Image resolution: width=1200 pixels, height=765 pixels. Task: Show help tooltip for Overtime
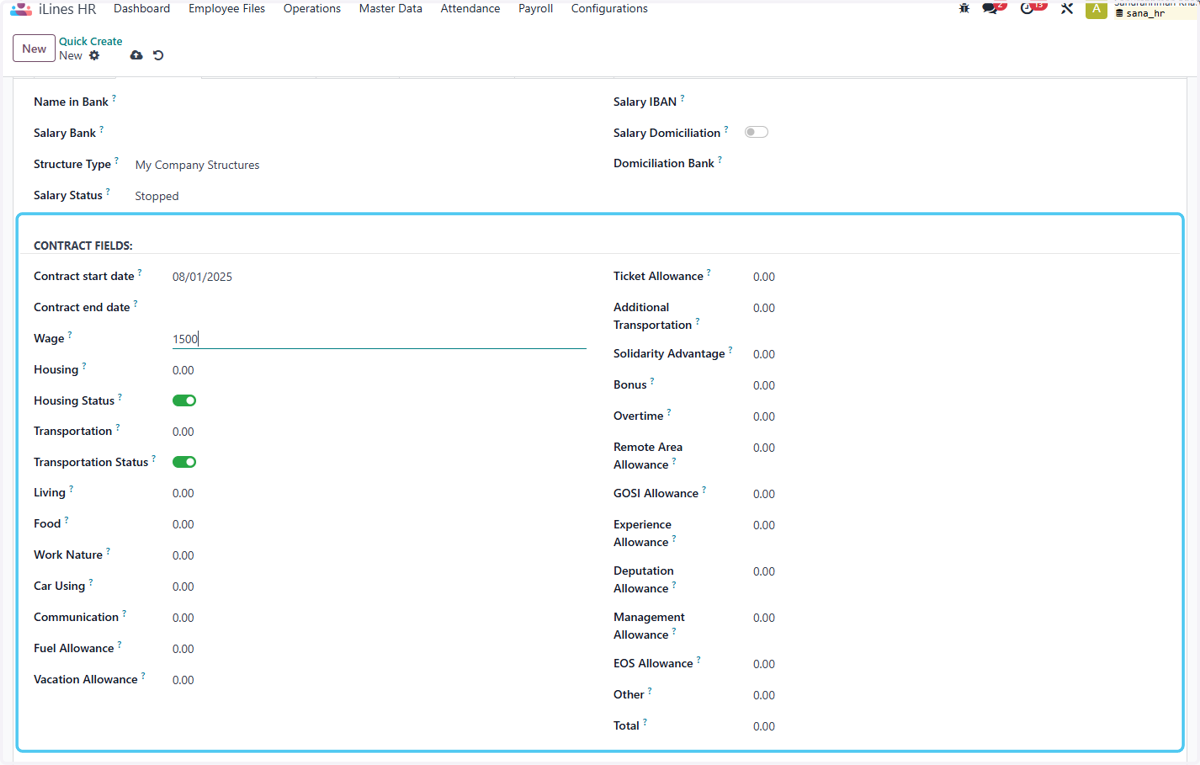point(669,412)
